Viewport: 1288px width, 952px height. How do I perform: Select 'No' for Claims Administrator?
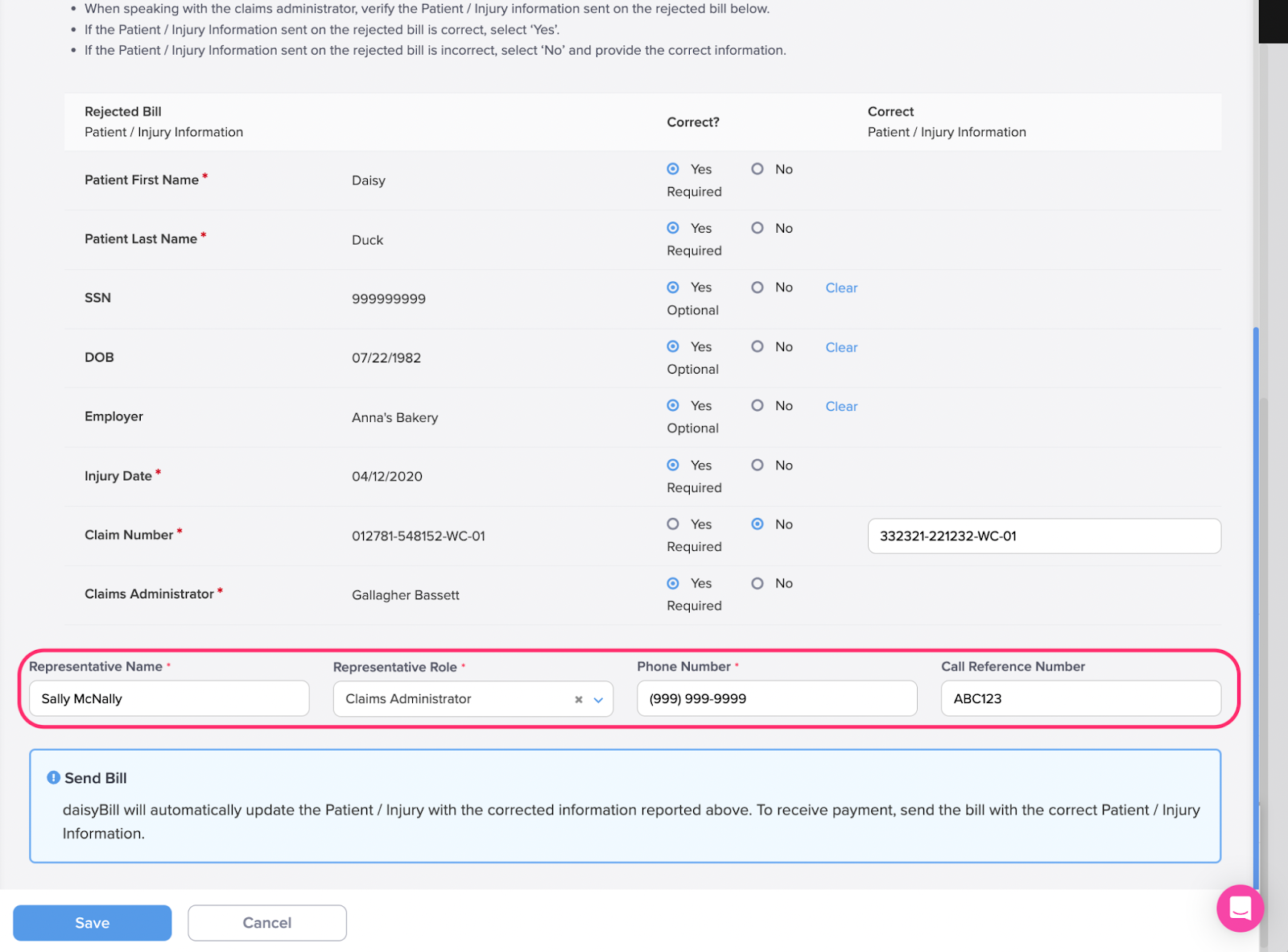coord(758,583)
